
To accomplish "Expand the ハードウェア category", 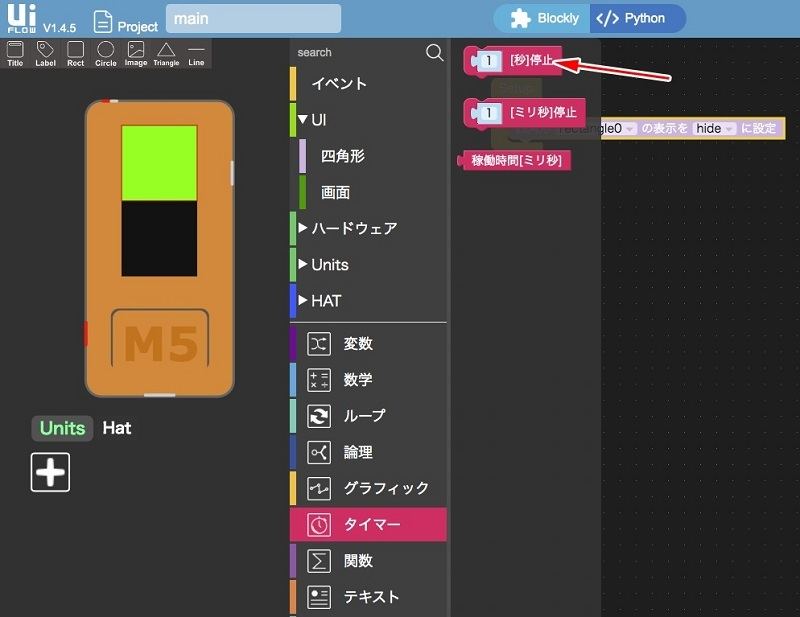I will coord(303,228).
